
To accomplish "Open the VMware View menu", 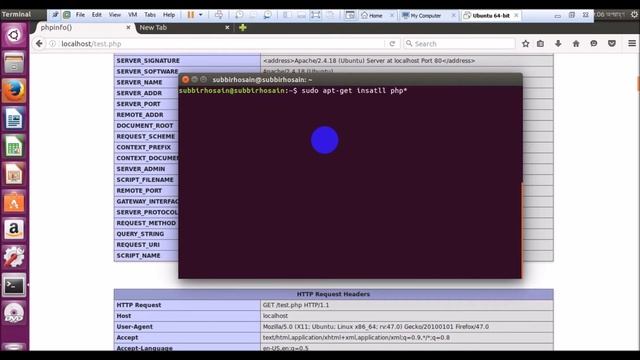I will click(x=115, y=15).
